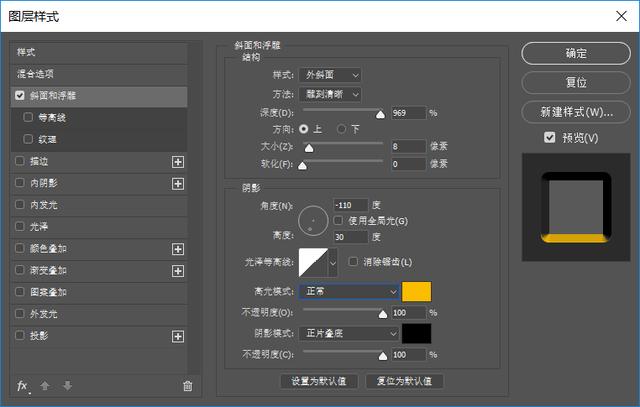Enable the 图案叠加 checkbox
This screenshot has width=640, height=407.
(x=20, y=291)
